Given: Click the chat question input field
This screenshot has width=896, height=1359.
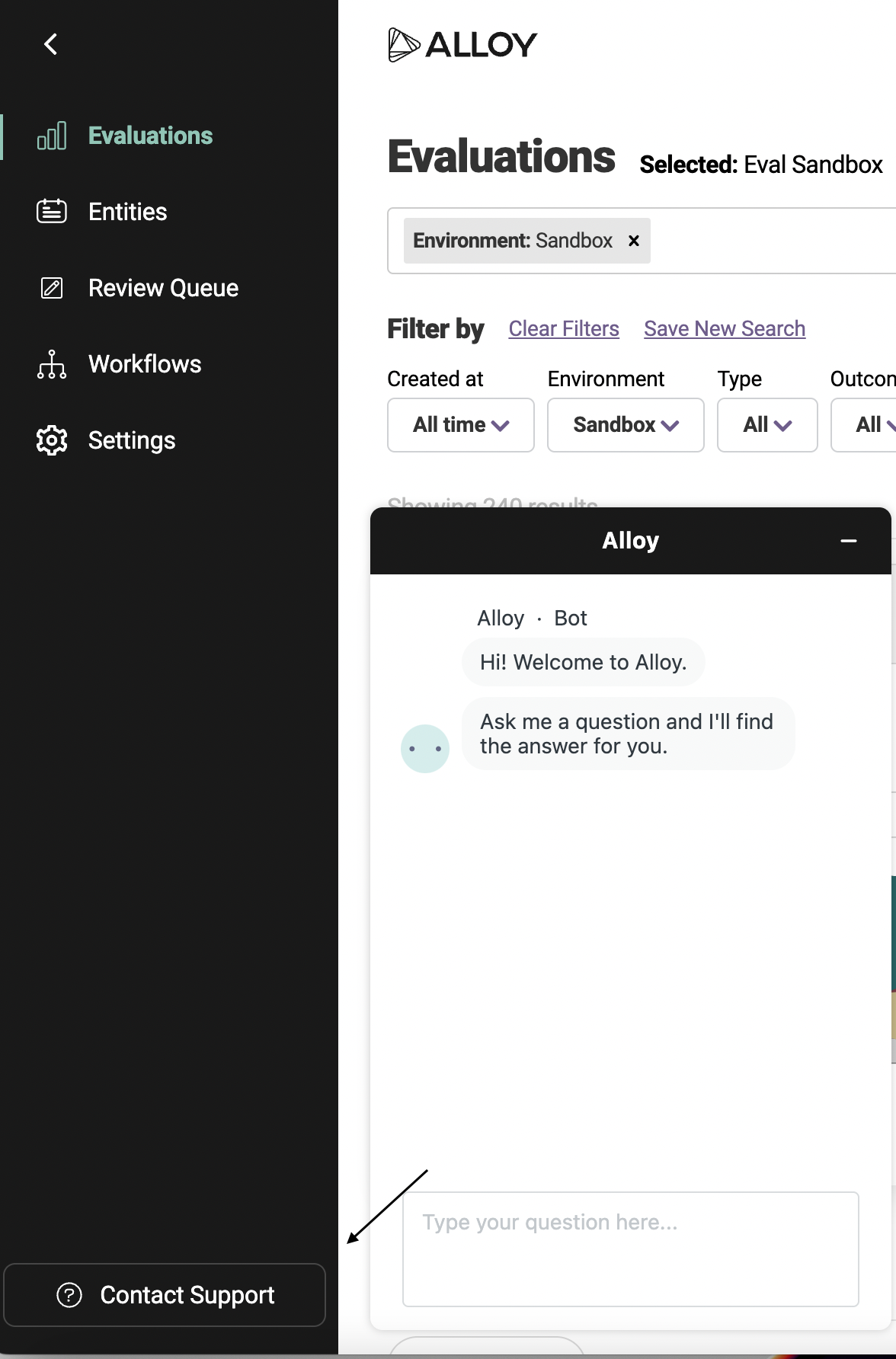Looking at the screenshot, I should pos(631,1249).
